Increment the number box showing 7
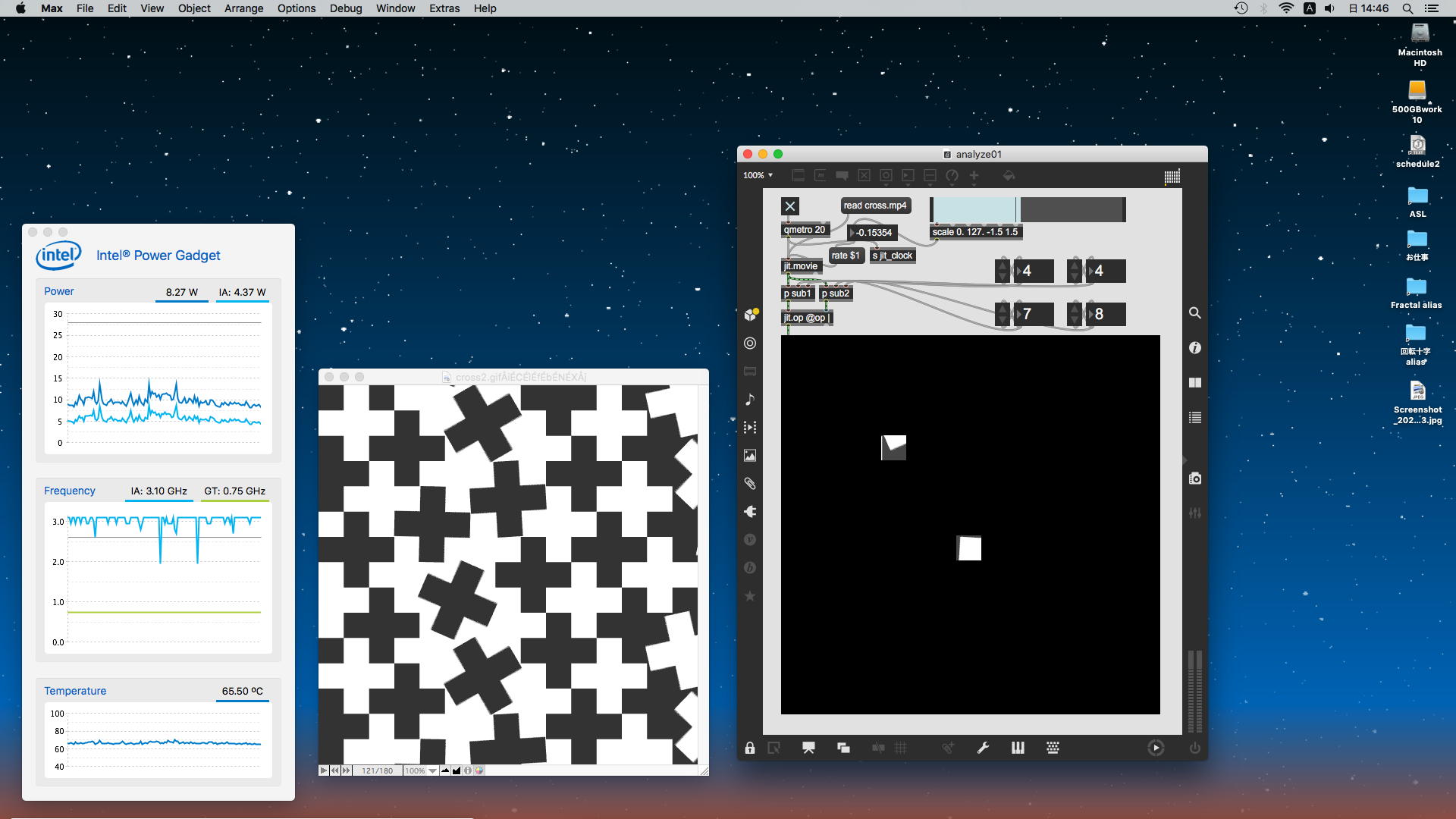 [1003, 307]
